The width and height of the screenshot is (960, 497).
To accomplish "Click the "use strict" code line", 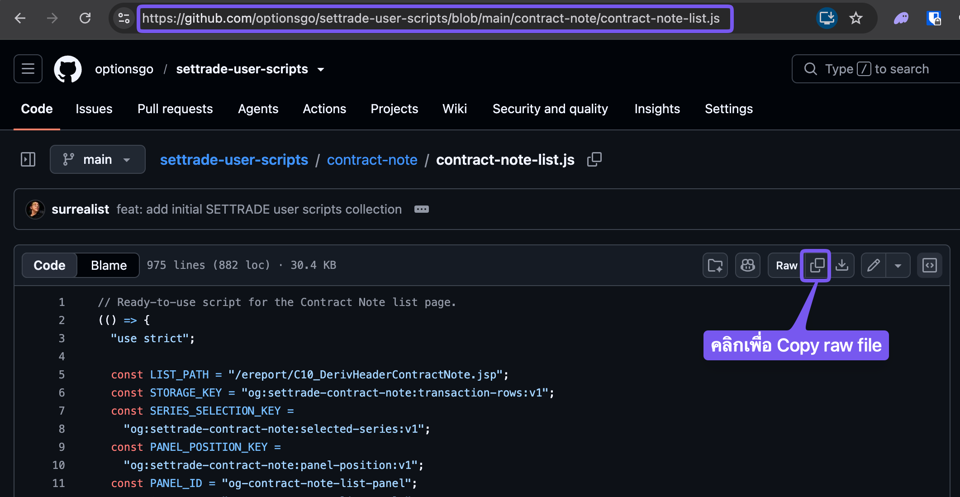I will 152,338.
